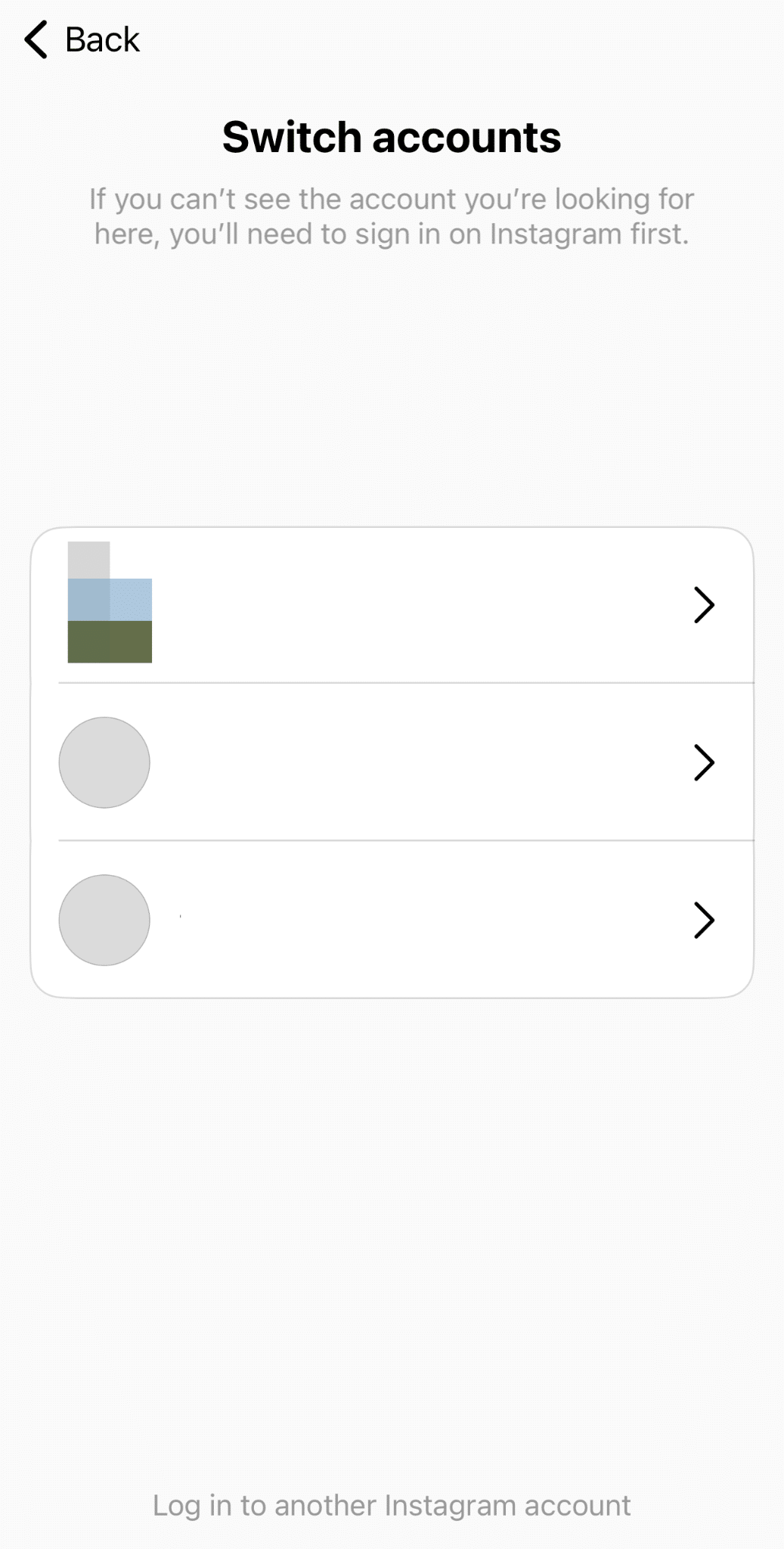Click the first account row's right chevron
The width and height of the screenshot is (784, 1549).
[704, 605]
